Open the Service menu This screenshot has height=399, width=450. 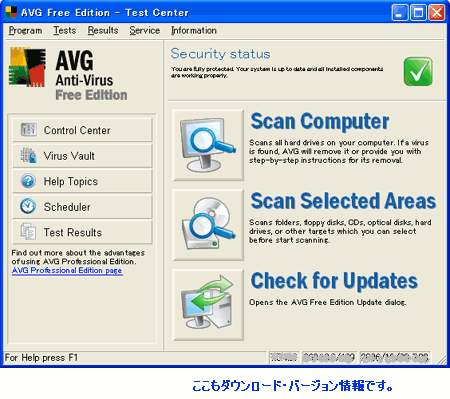click(145, 30)
